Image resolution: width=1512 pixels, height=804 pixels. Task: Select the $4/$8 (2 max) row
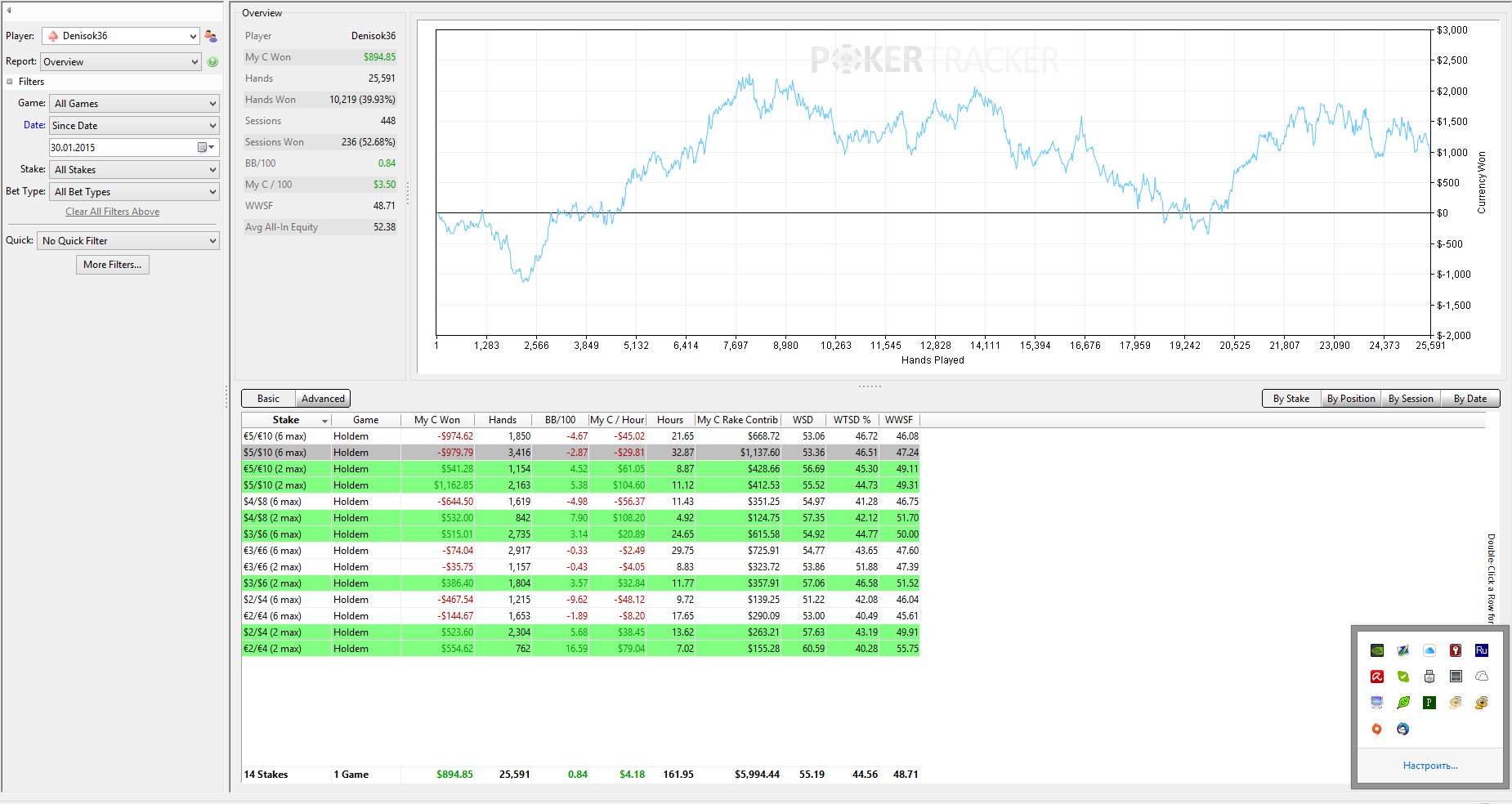(x=580, y=518)
